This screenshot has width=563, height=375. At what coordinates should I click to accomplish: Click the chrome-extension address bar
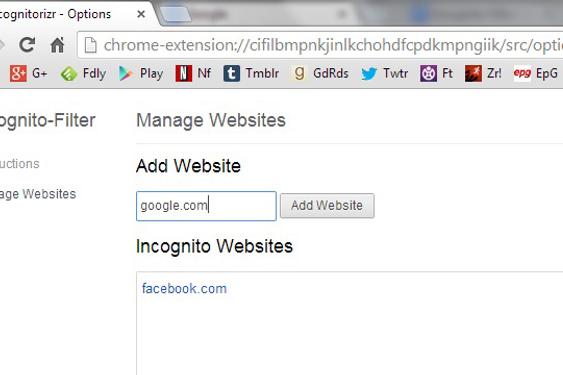[x=320, y=45]
